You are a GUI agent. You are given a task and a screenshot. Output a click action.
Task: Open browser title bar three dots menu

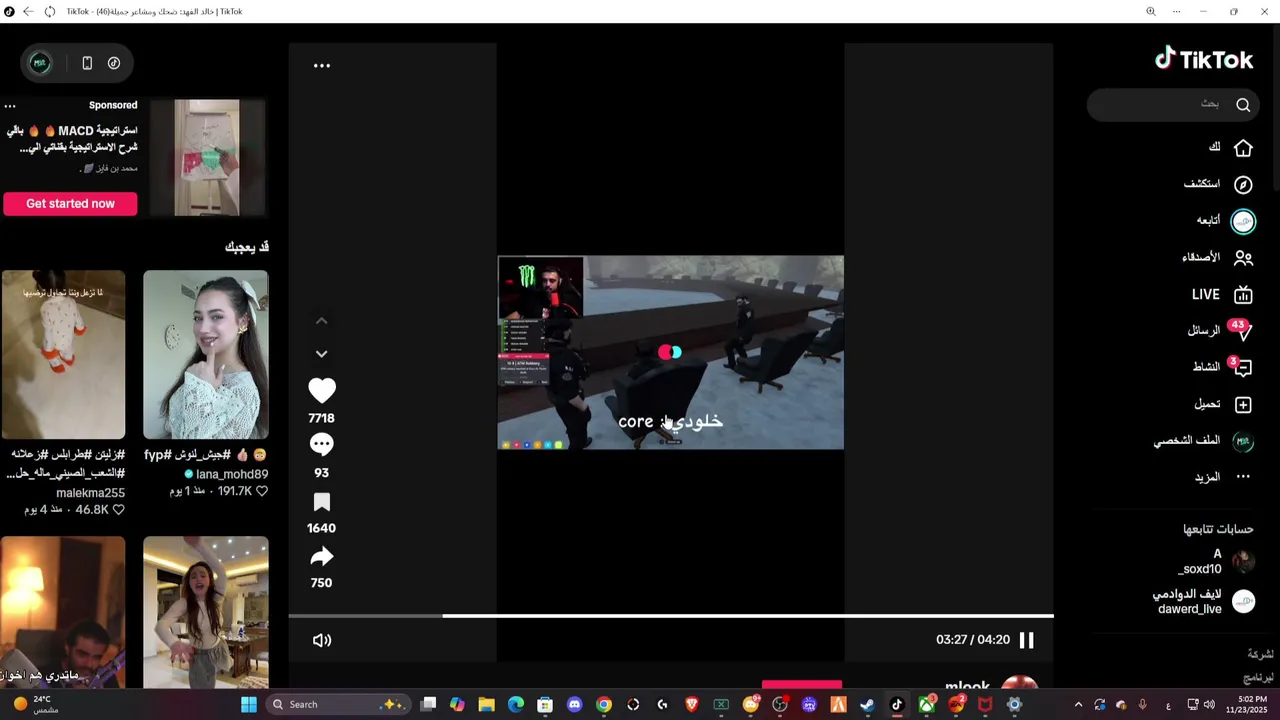pos(1176,12)
